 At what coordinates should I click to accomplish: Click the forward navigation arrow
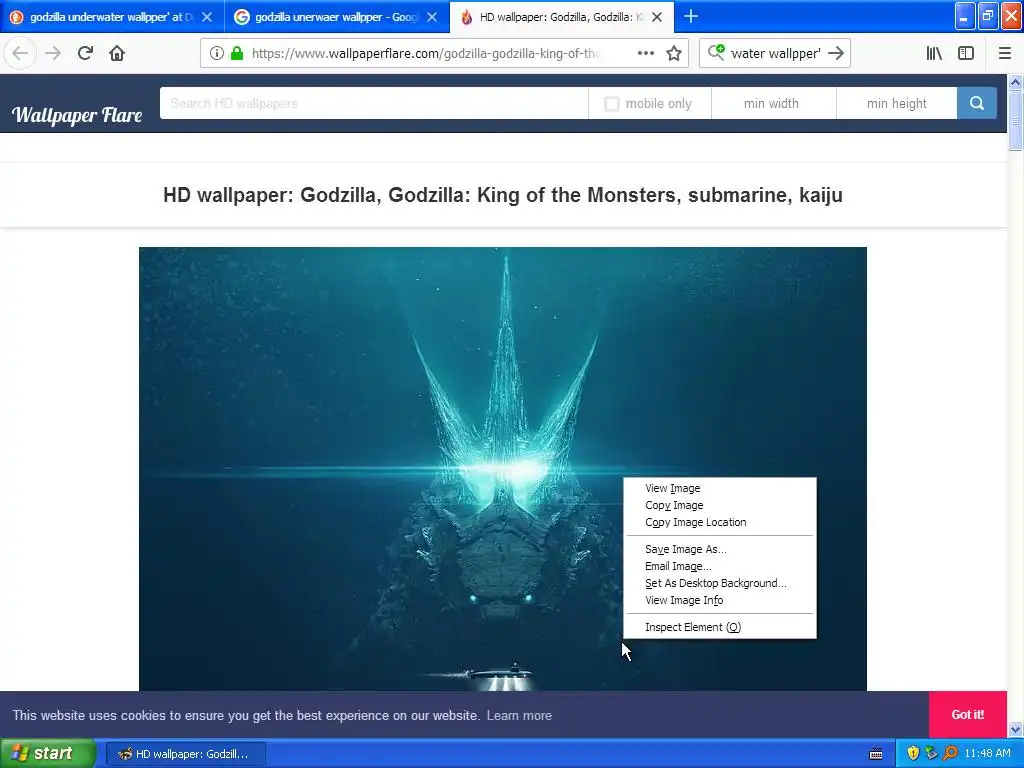(53, 54)
